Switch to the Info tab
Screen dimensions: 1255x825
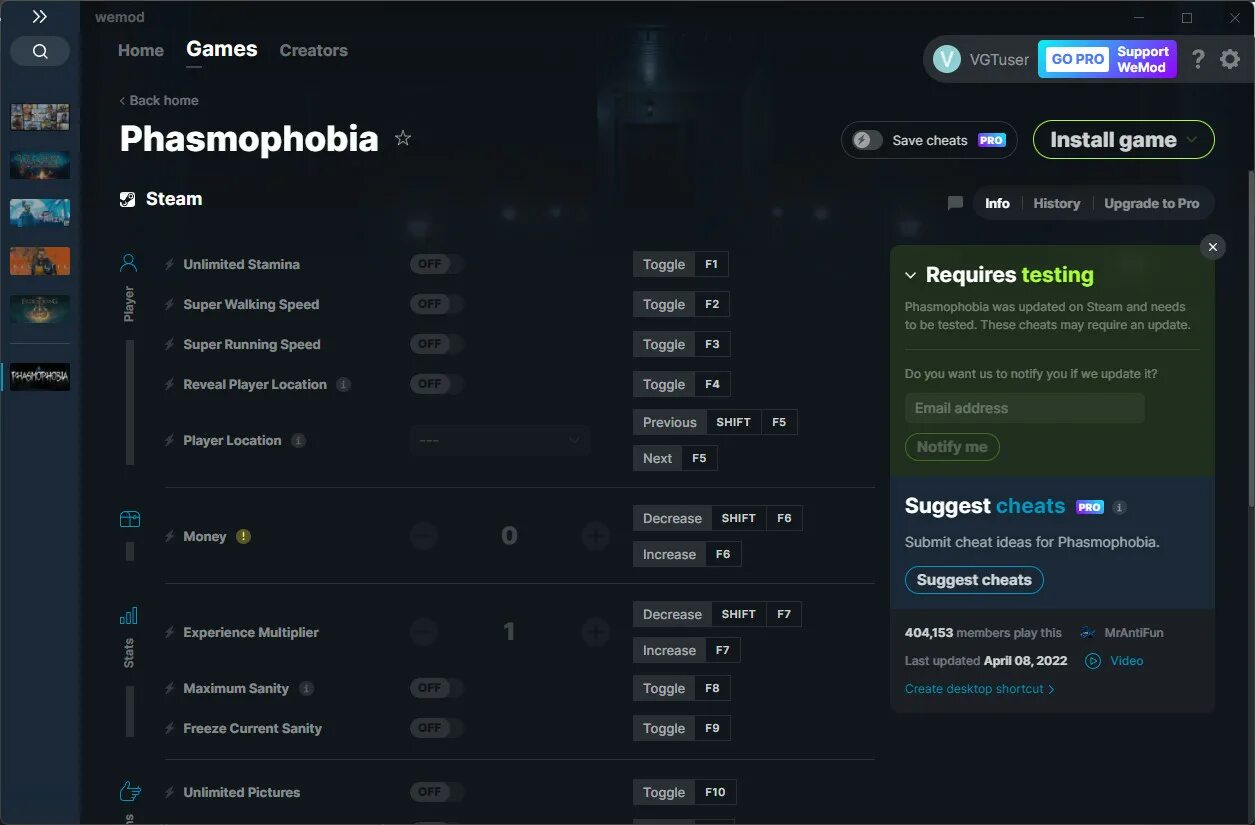(997, 203)
